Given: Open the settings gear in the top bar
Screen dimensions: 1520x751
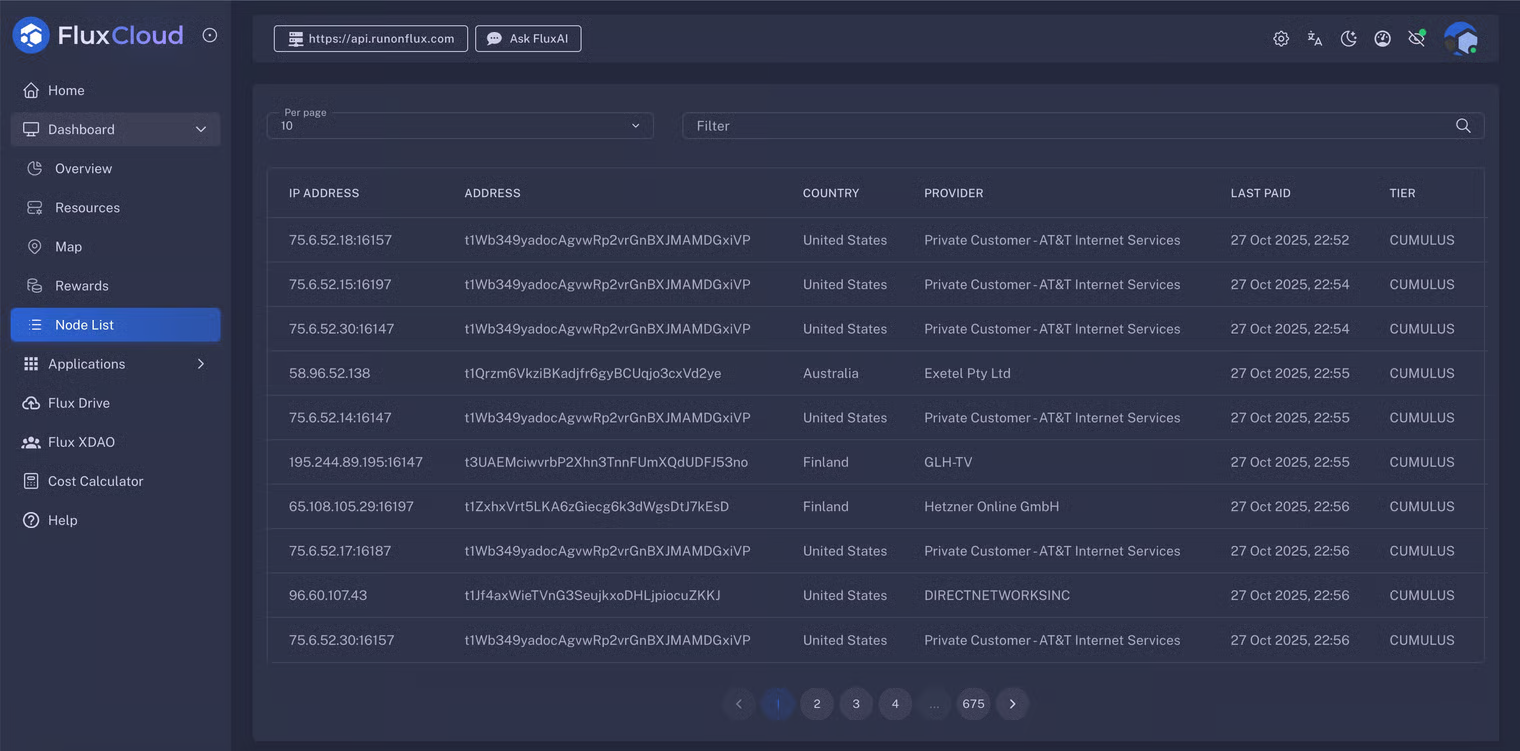Looking at the screenshot, I should coord(1281,39).
